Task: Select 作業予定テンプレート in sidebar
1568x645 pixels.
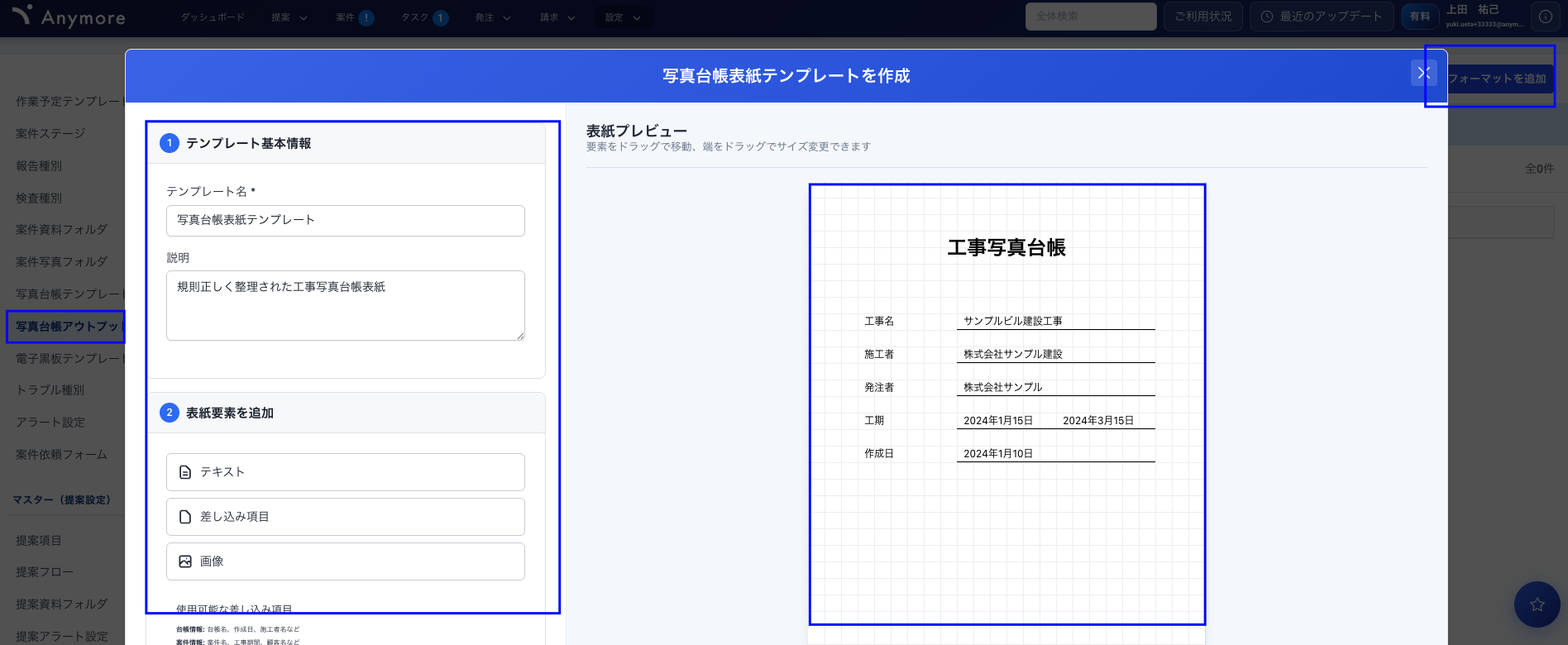Action: click(69, 102)
